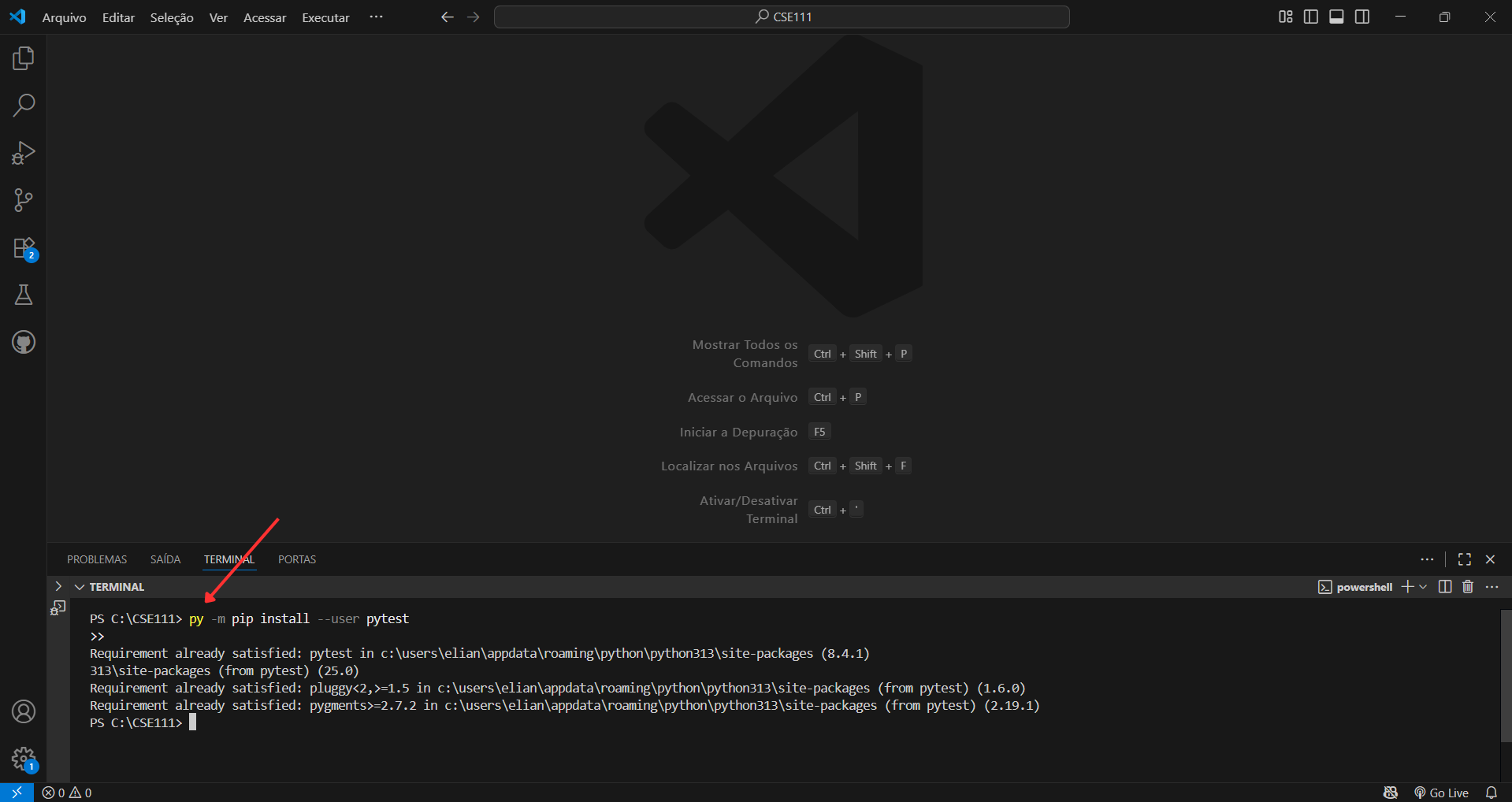Open Customize Layout icon
The height and width of the screenshot is (802, 1512).
1286,17
